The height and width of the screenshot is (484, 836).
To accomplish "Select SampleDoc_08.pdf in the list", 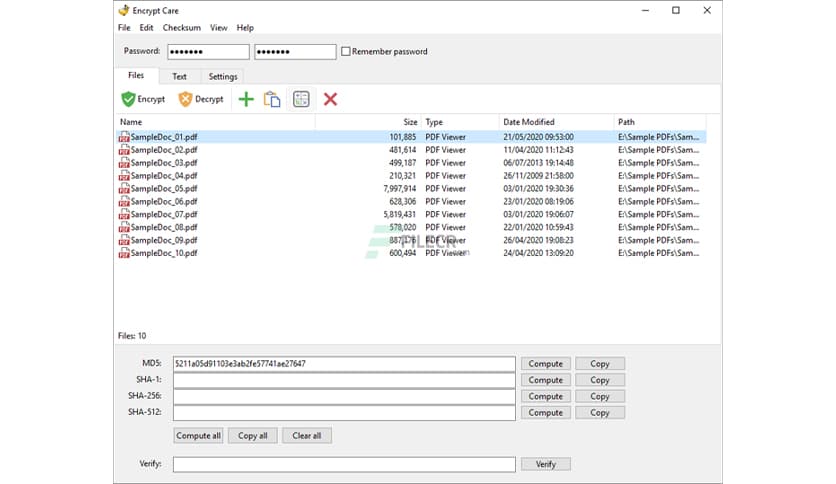I will point(411,228).
